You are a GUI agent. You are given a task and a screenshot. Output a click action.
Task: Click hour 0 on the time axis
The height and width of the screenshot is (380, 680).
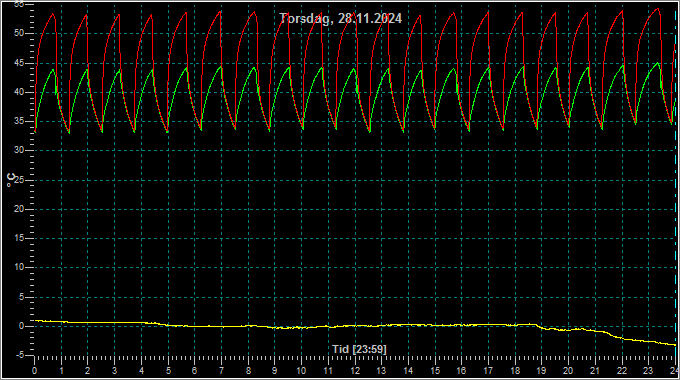tap(35, 371)
